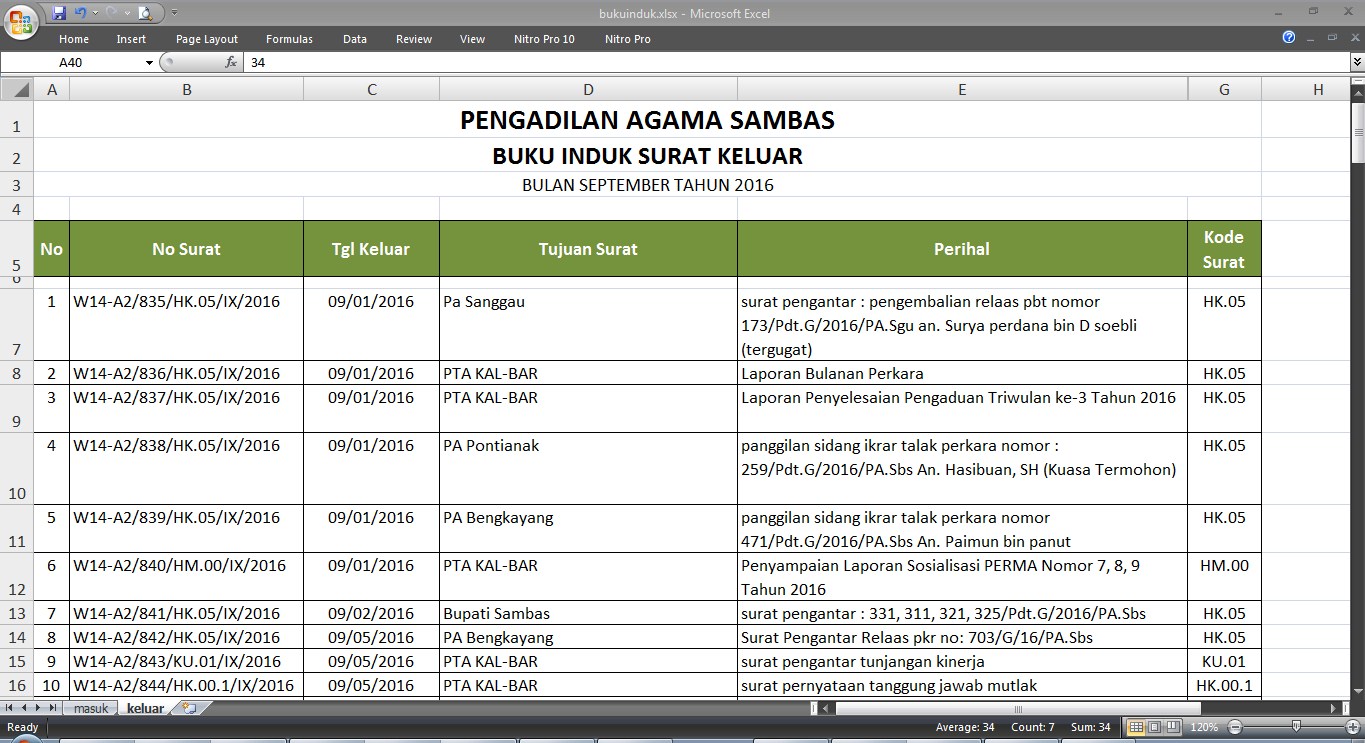Select the keluar sheet tab
The height and width of the screenshot is (743, 1365).
pos(146,708)
